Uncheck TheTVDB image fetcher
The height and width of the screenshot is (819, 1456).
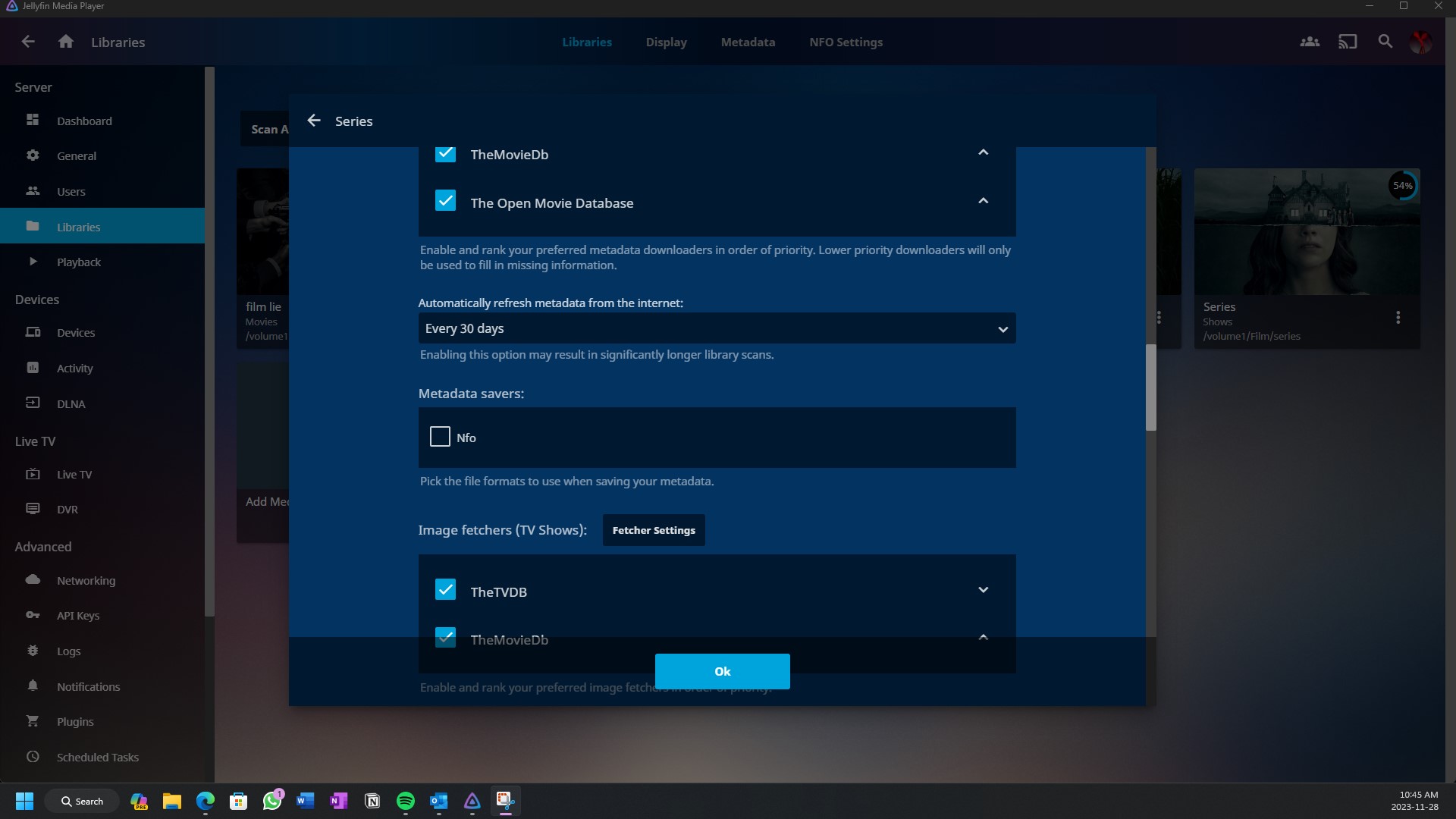[x=445, y=590]
